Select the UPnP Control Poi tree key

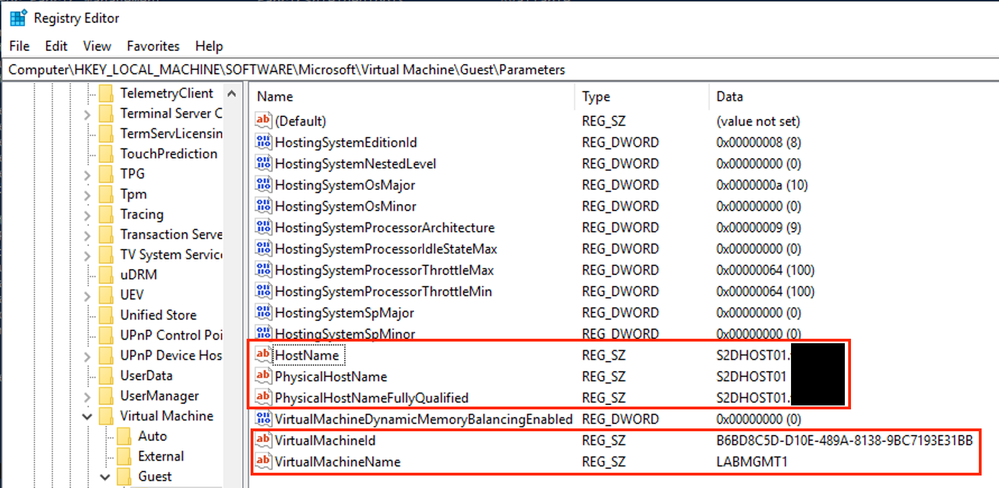click(x=171, y=335)
